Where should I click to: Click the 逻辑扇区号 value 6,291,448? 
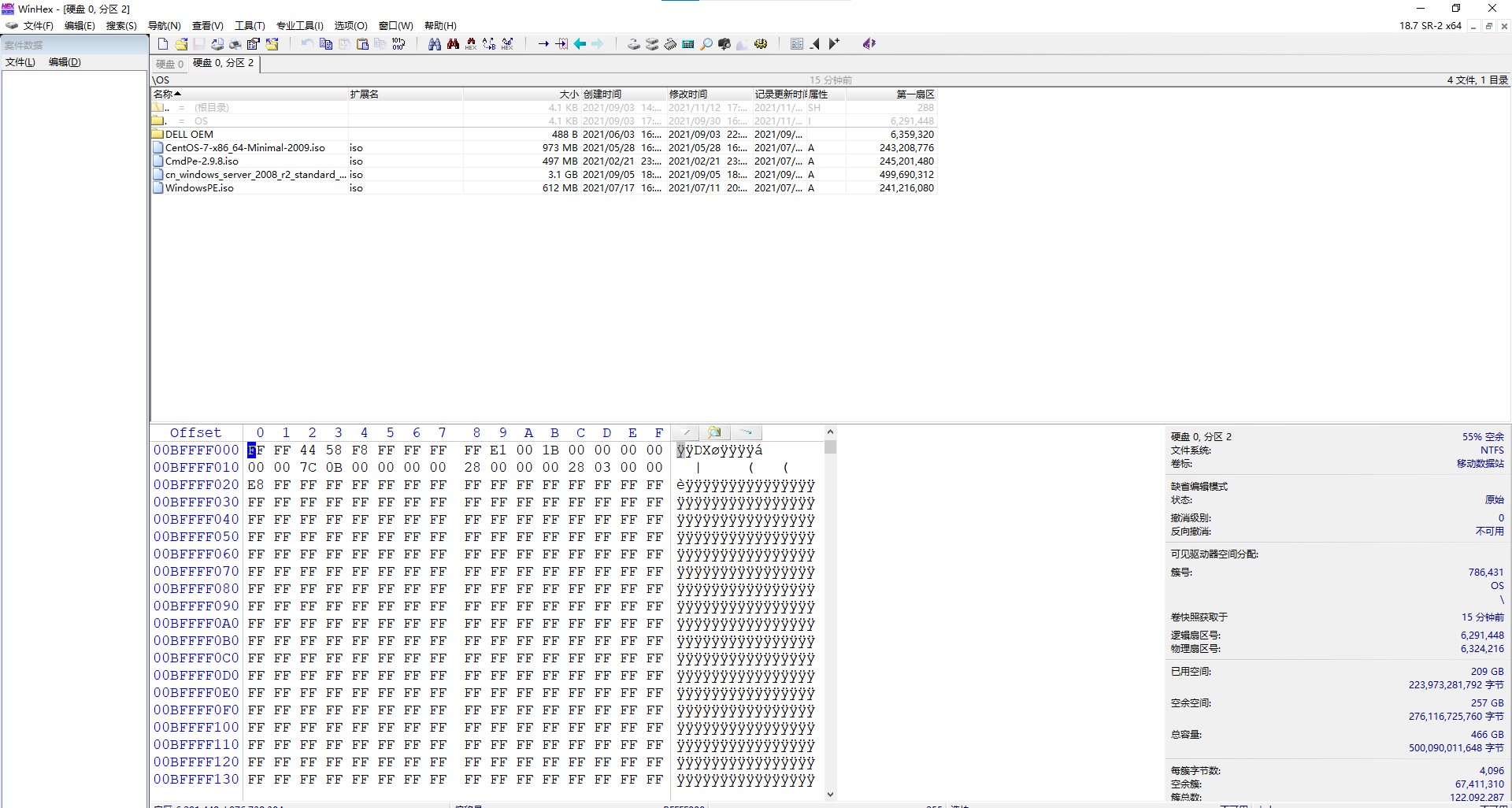[x=1482, y=636]
